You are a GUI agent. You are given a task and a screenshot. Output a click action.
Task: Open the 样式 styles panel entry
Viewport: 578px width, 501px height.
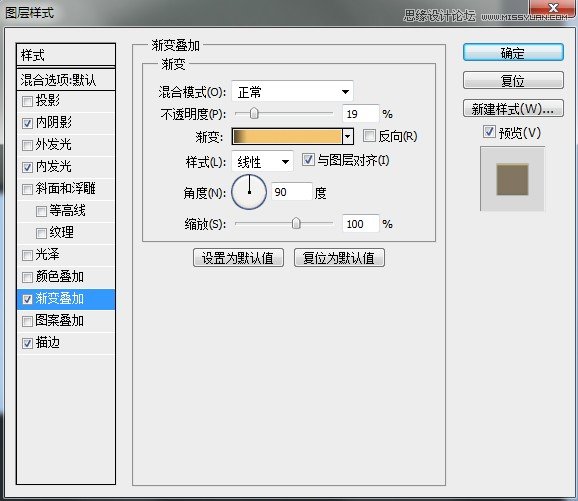pyautogui.click(x=66, y=55)
